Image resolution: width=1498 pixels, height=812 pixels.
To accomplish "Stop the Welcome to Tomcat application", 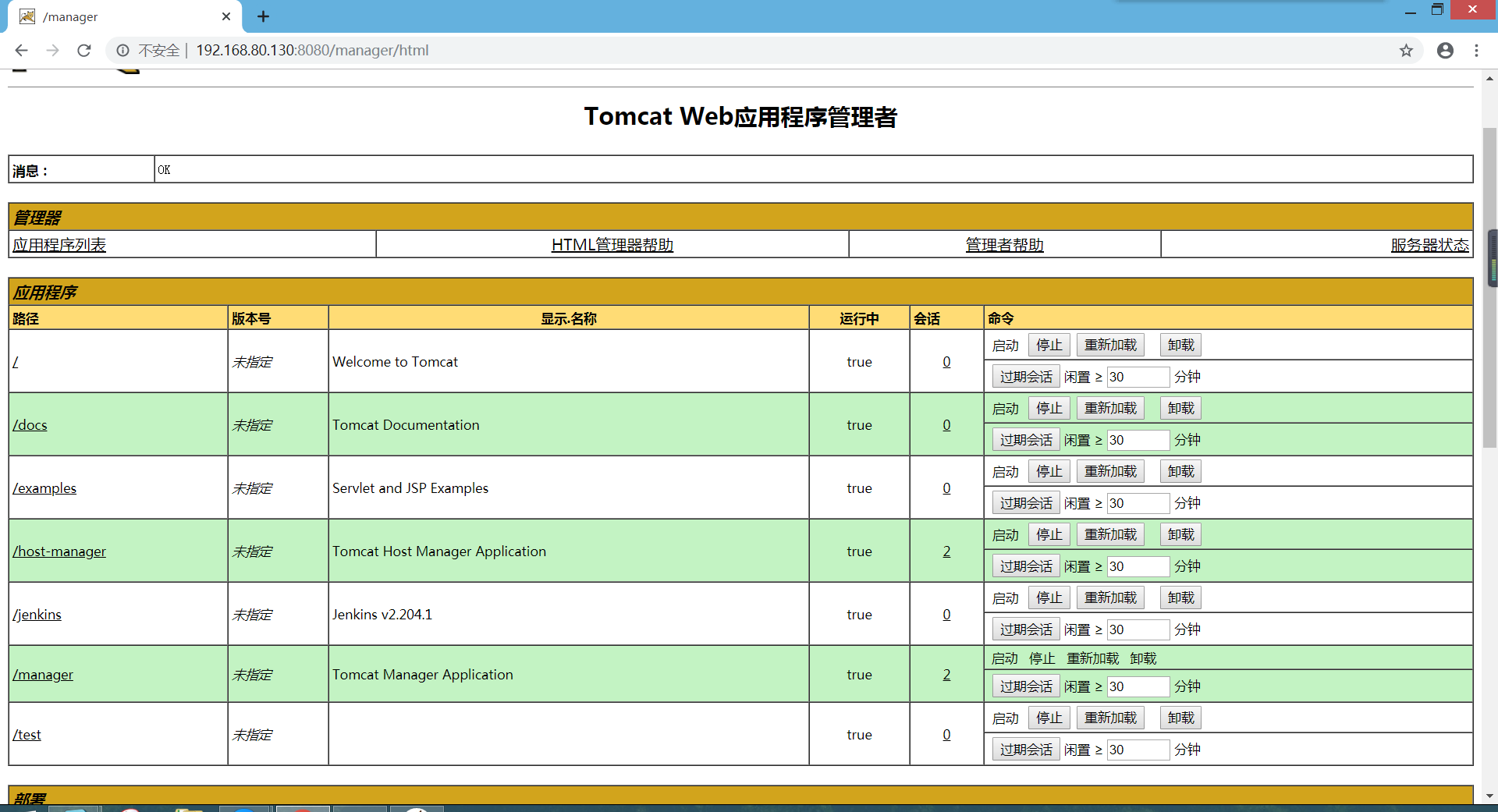I will pos(1049,345).
